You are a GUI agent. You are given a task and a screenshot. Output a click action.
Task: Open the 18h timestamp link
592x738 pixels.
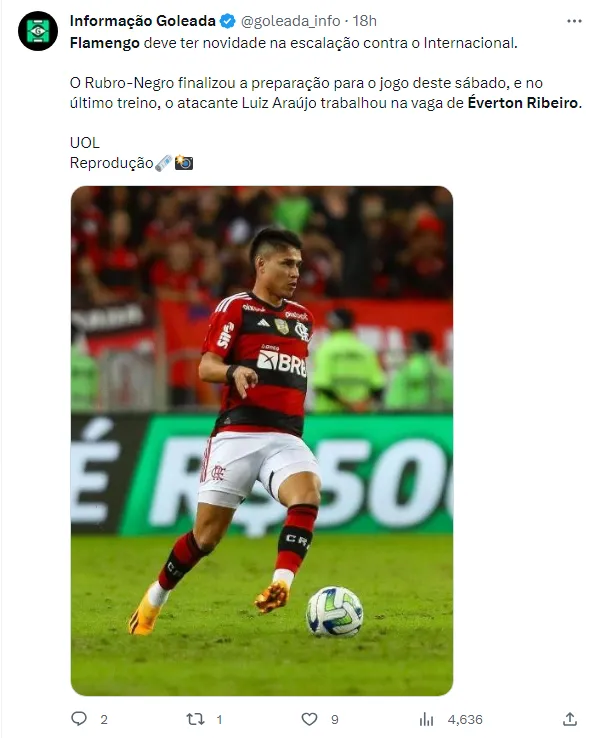point(365,21)
